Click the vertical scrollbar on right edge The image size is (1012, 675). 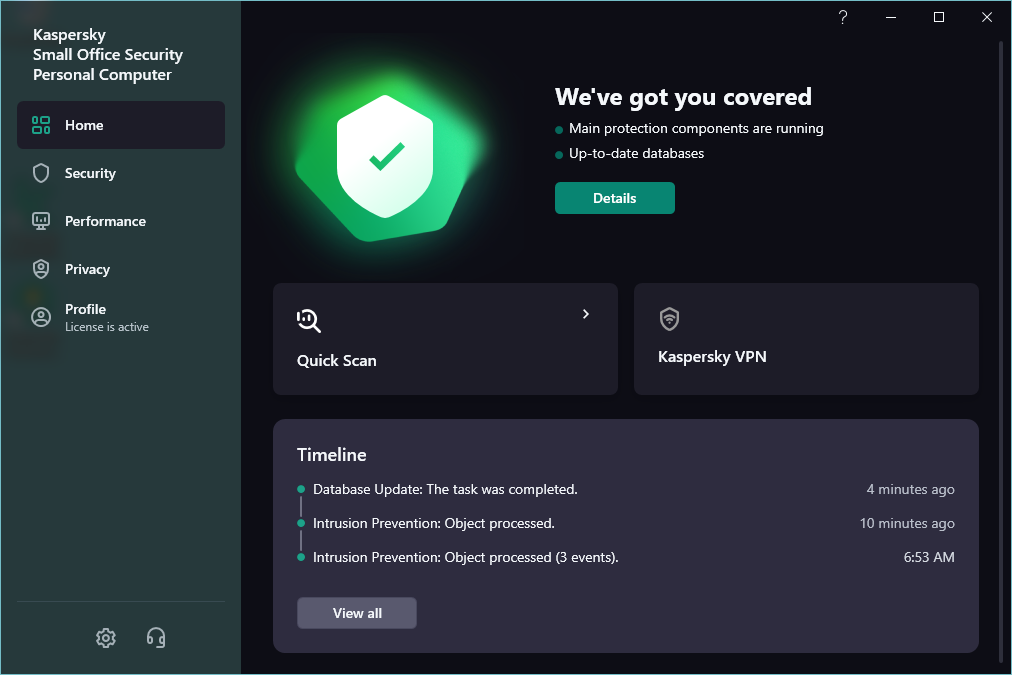pyautogui.click(x=1002, y=350)
